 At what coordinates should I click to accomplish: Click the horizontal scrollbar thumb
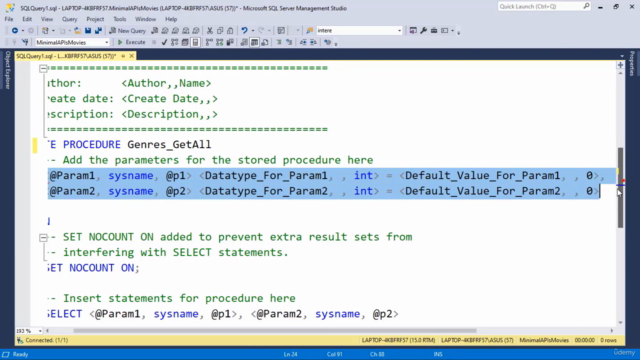[x=275, y=331]
